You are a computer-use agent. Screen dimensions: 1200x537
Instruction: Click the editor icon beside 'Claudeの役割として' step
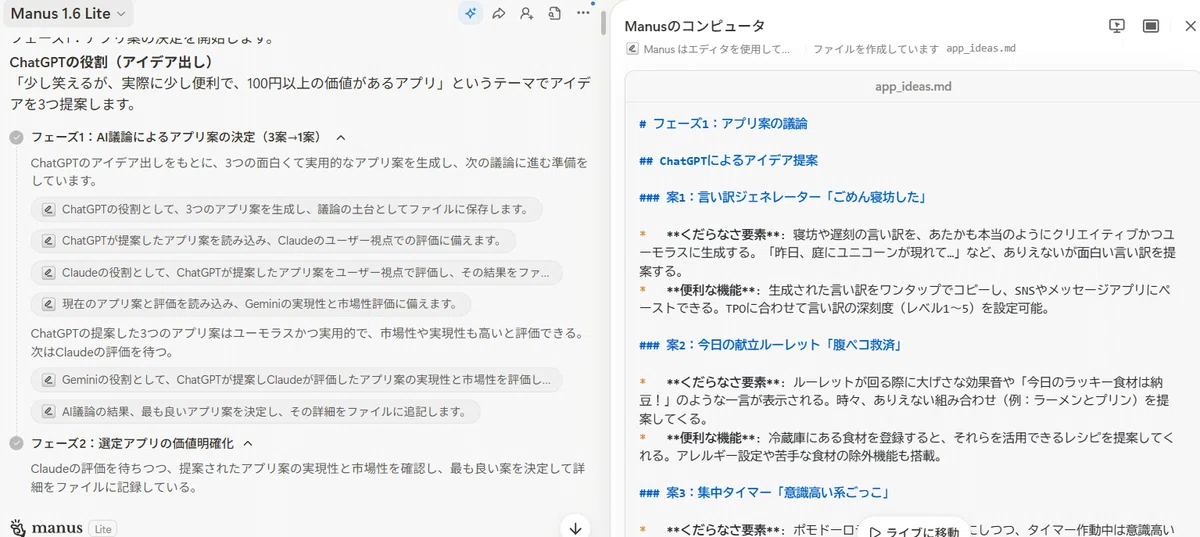[x=47, y=272]
